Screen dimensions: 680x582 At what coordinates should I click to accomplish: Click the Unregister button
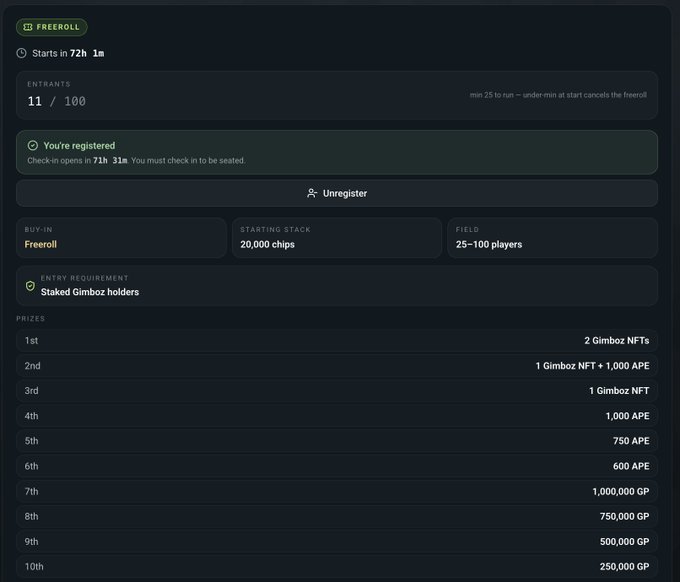click(337, 193)
